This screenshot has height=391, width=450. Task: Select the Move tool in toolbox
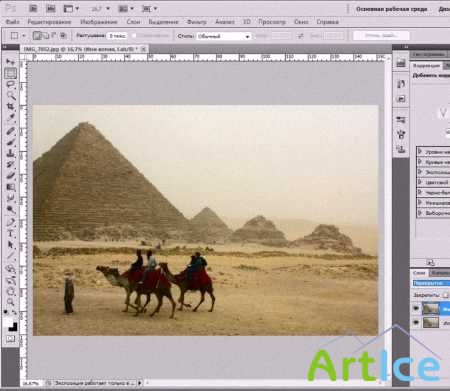click(11, 62)
